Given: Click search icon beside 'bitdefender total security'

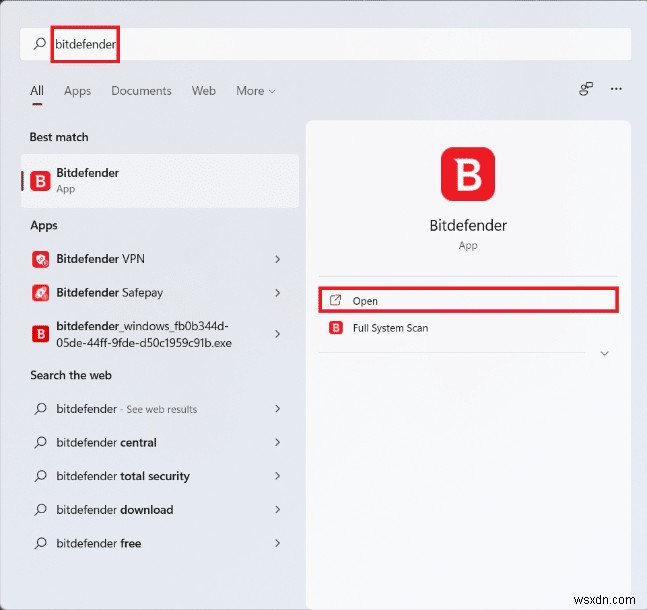Looking at the screenshot, I should 40,476.
